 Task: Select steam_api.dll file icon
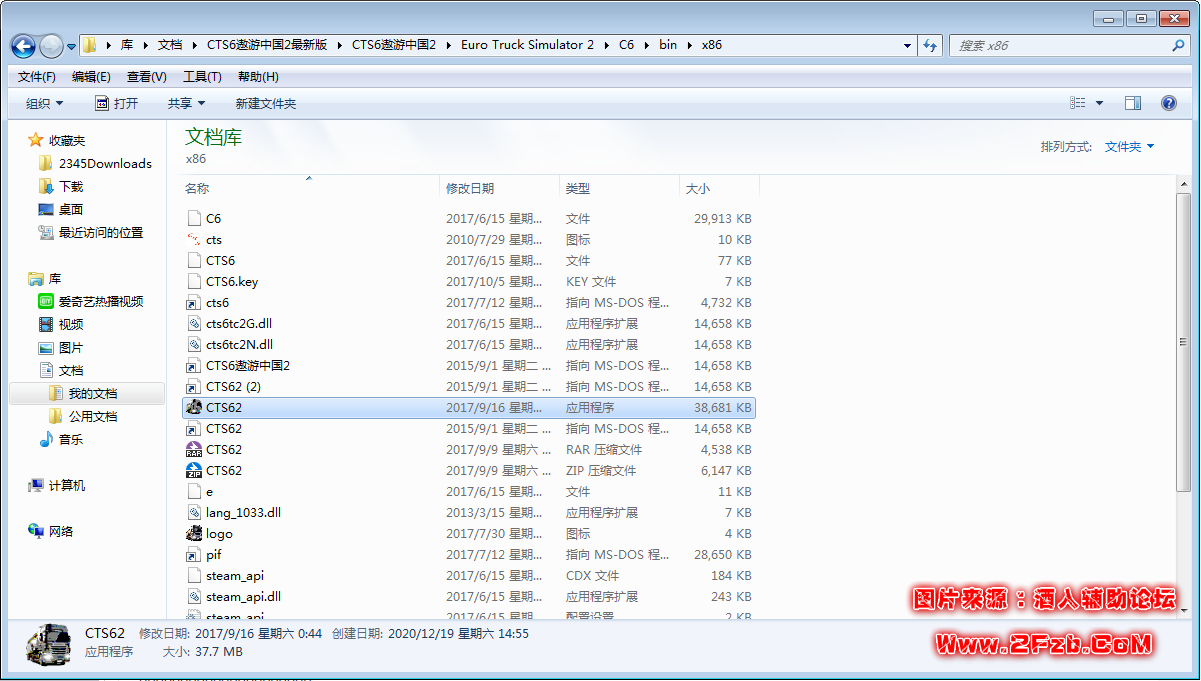pos(194,597)
